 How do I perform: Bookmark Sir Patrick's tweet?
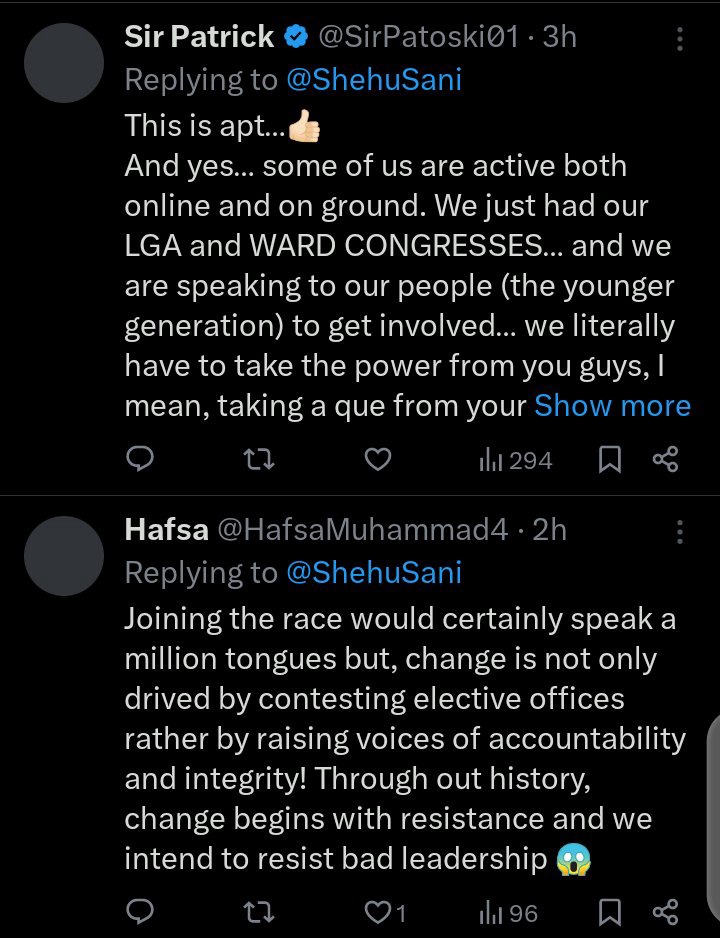pos(612,460)
